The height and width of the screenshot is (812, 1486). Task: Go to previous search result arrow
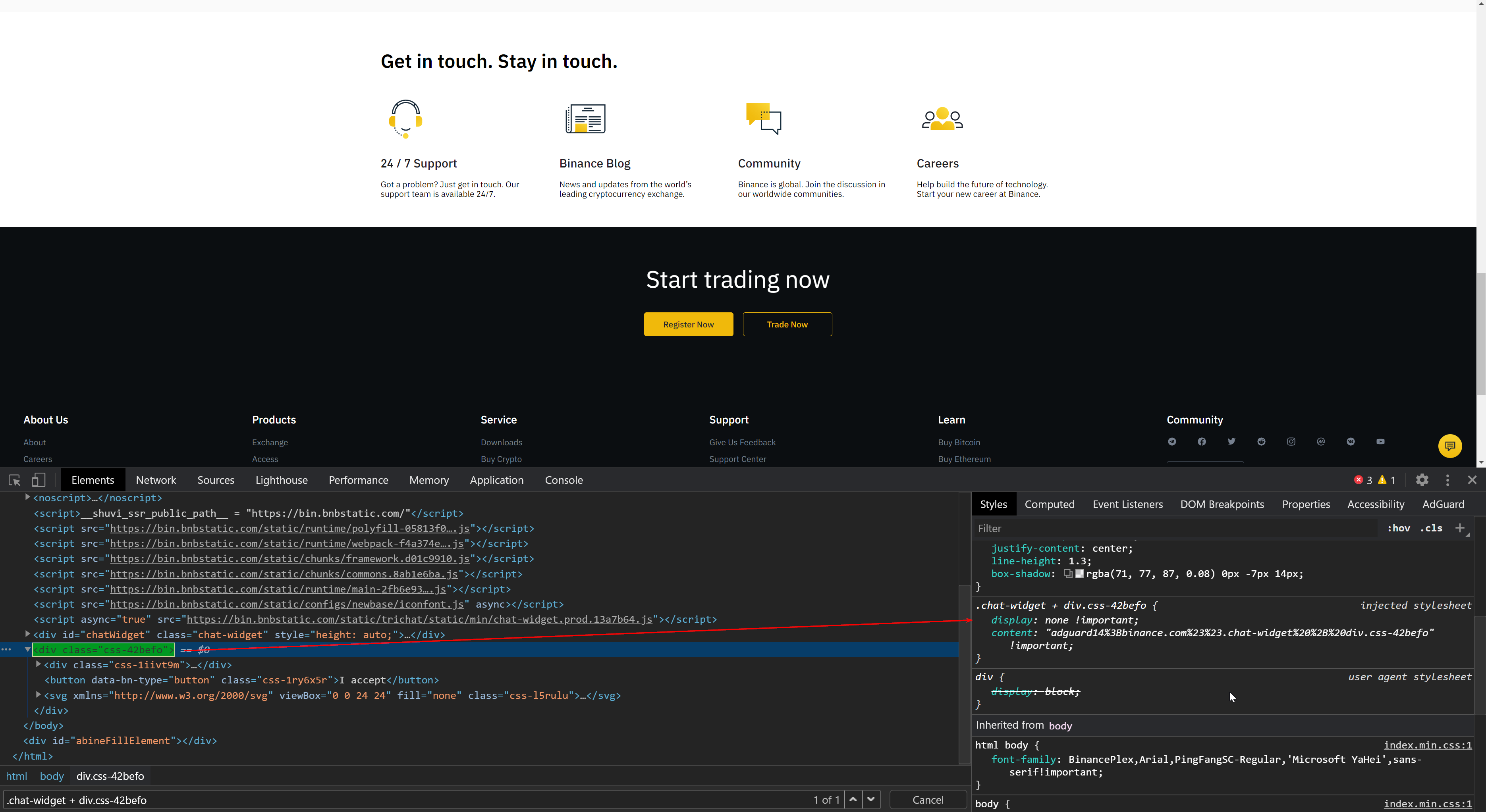[x=853, y=799]
